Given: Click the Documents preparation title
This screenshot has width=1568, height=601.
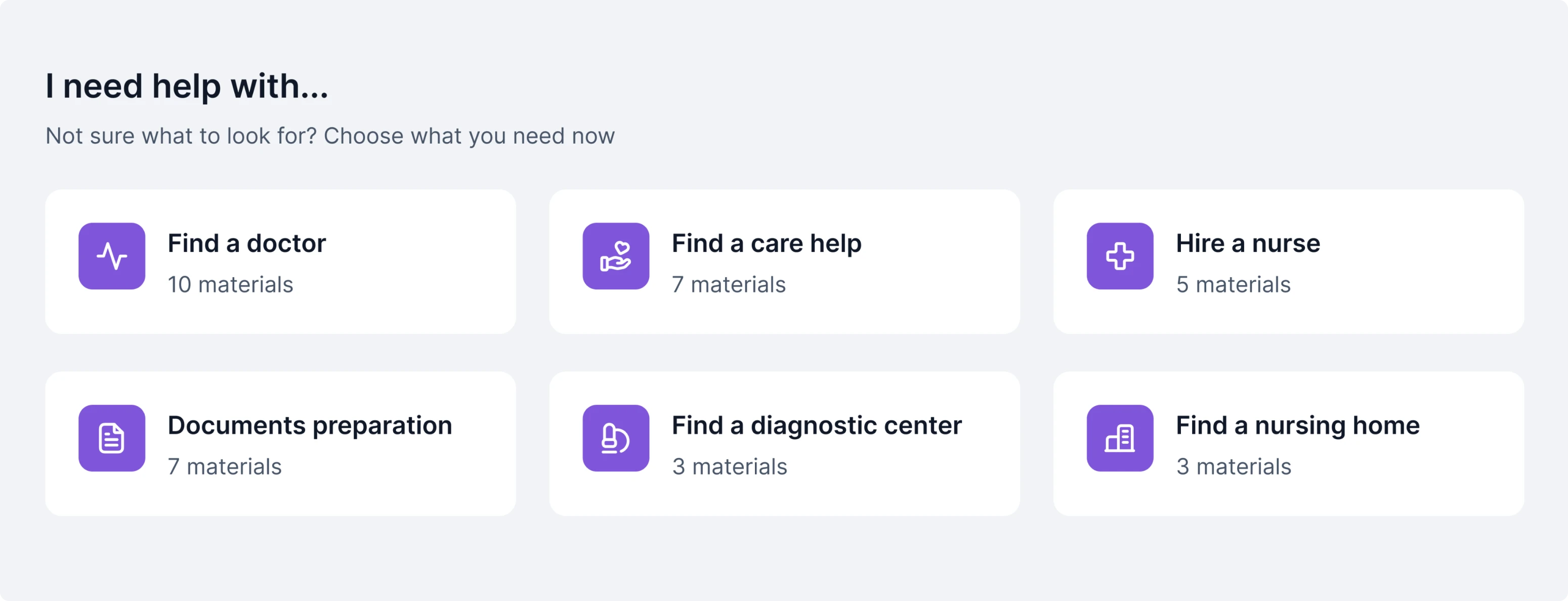Looking at the screenshot, I should click(x=310, y=425).
